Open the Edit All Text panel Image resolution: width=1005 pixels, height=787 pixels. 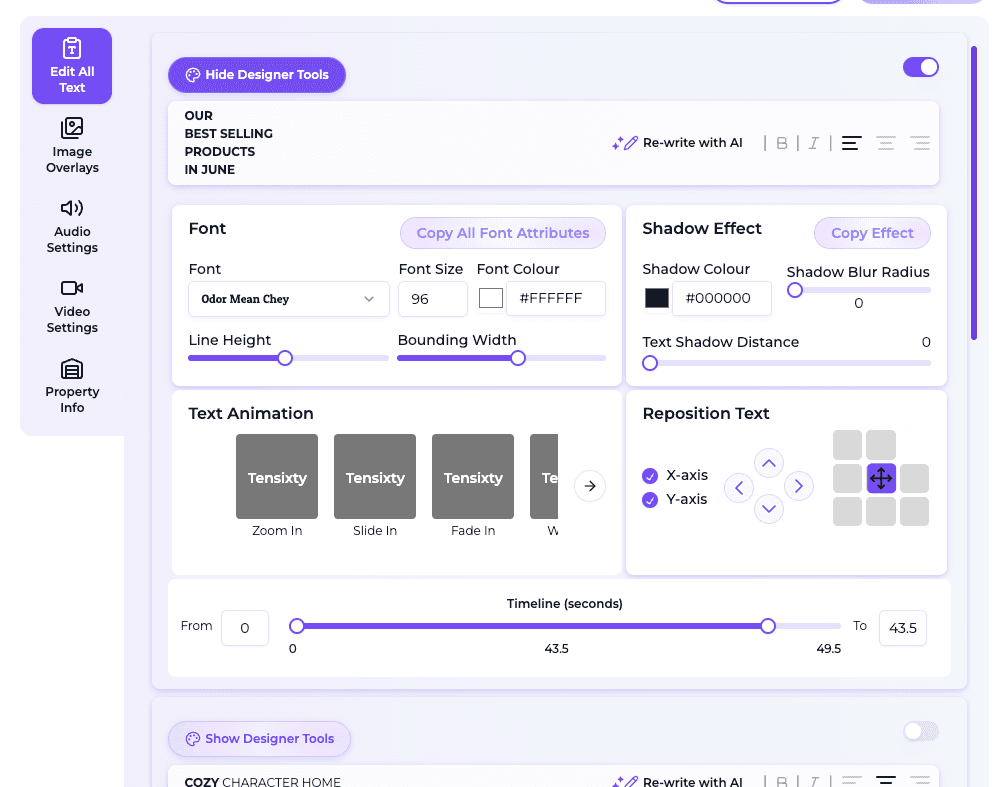click(x=72, y=66)
